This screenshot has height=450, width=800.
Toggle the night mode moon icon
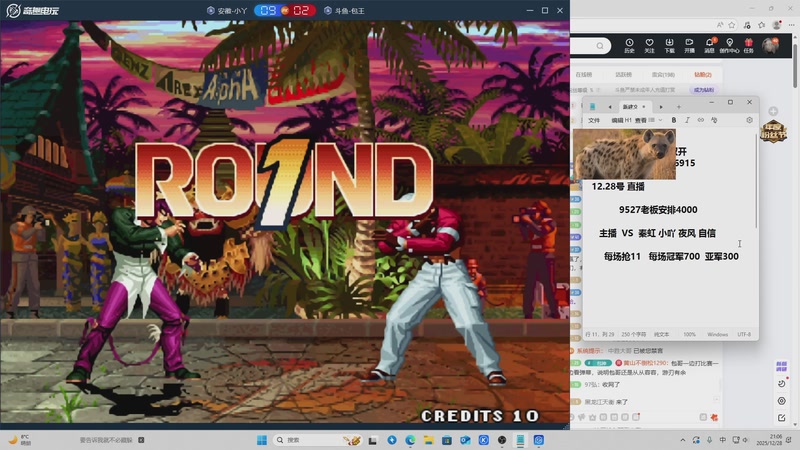click(x=782, y=384)
